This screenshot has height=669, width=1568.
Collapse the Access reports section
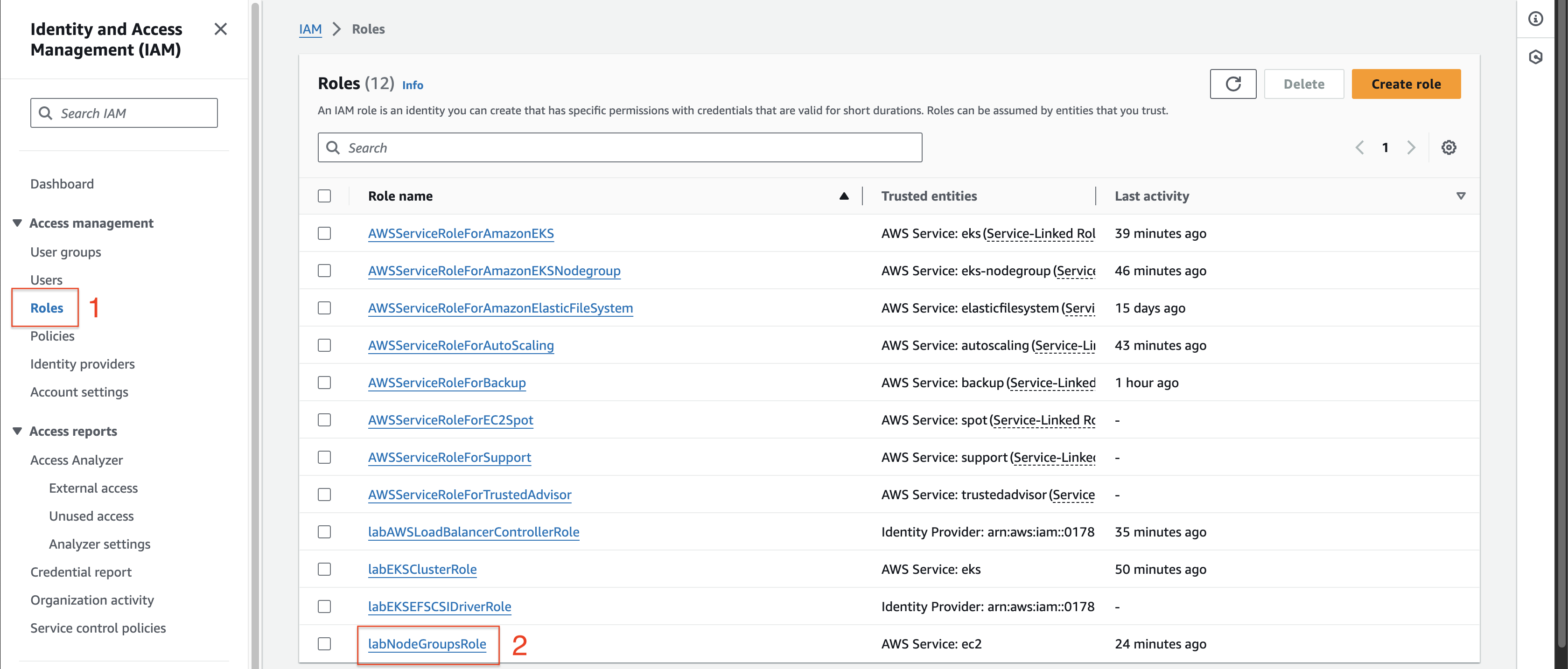(17, 431)
